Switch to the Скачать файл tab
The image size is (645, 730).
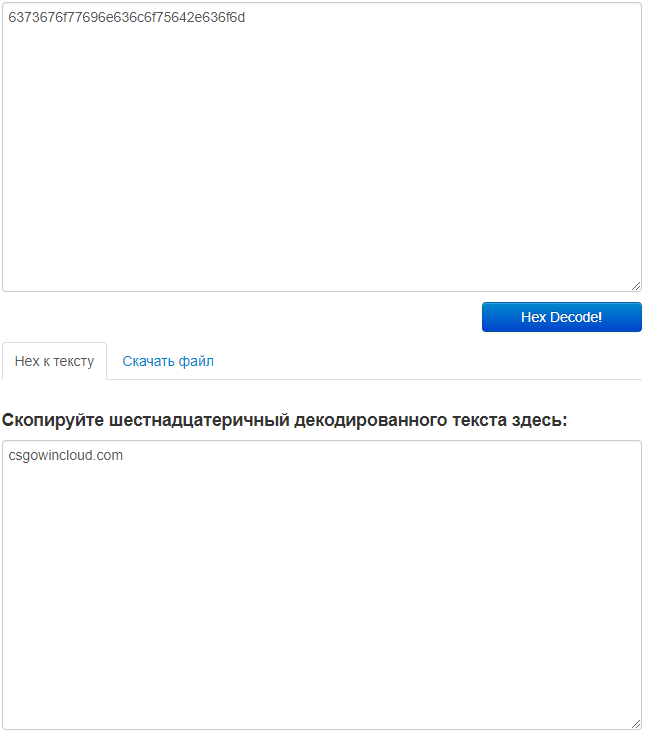(x=168, y=361)
